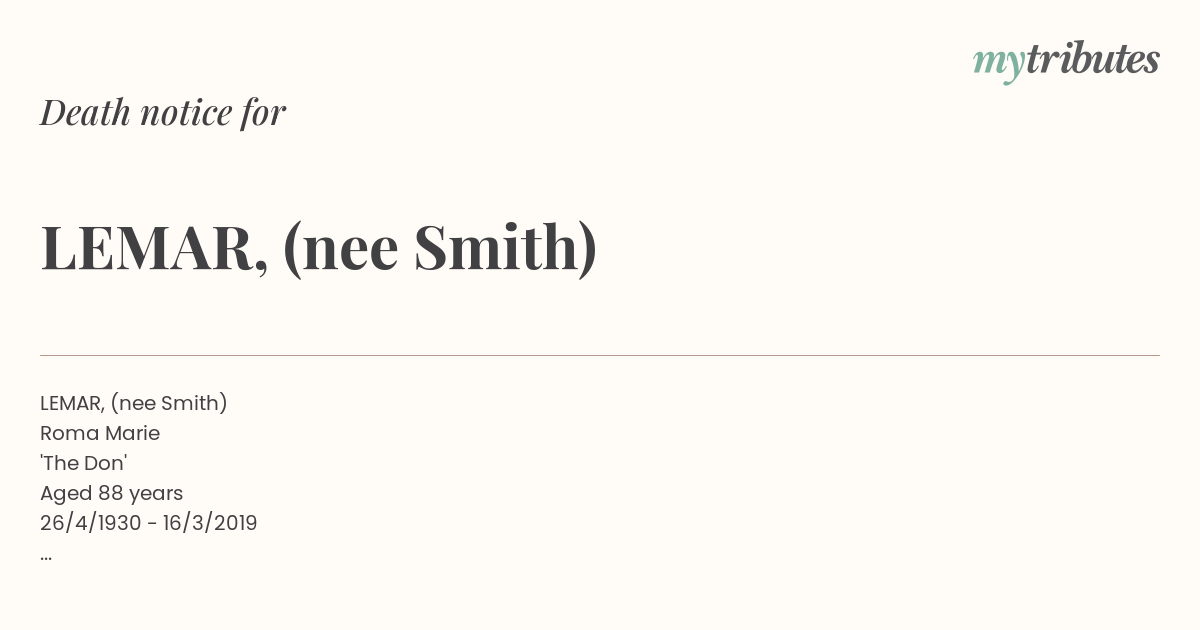Click the word 'Death' in the heading
This screenshot has height=630, width=1200.
85,112
